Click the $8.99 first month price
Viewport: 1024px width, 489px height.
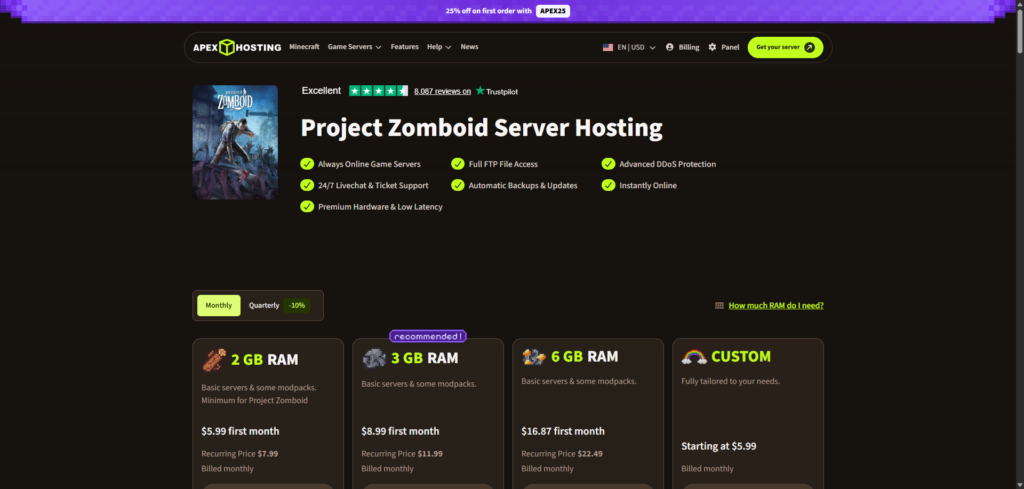400,431
